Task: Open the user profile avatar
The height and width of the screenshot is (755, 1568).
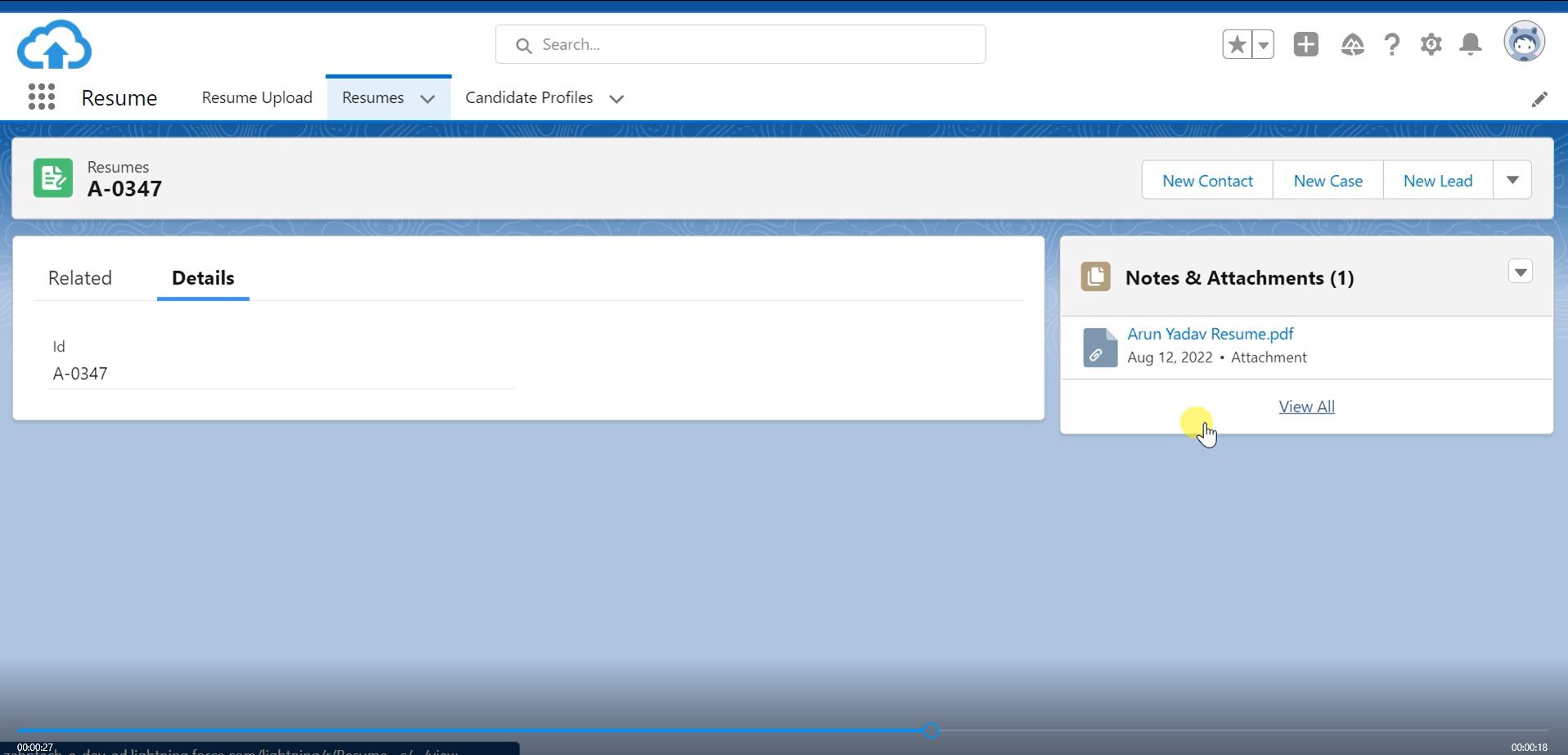Action: coord(1524,42)
